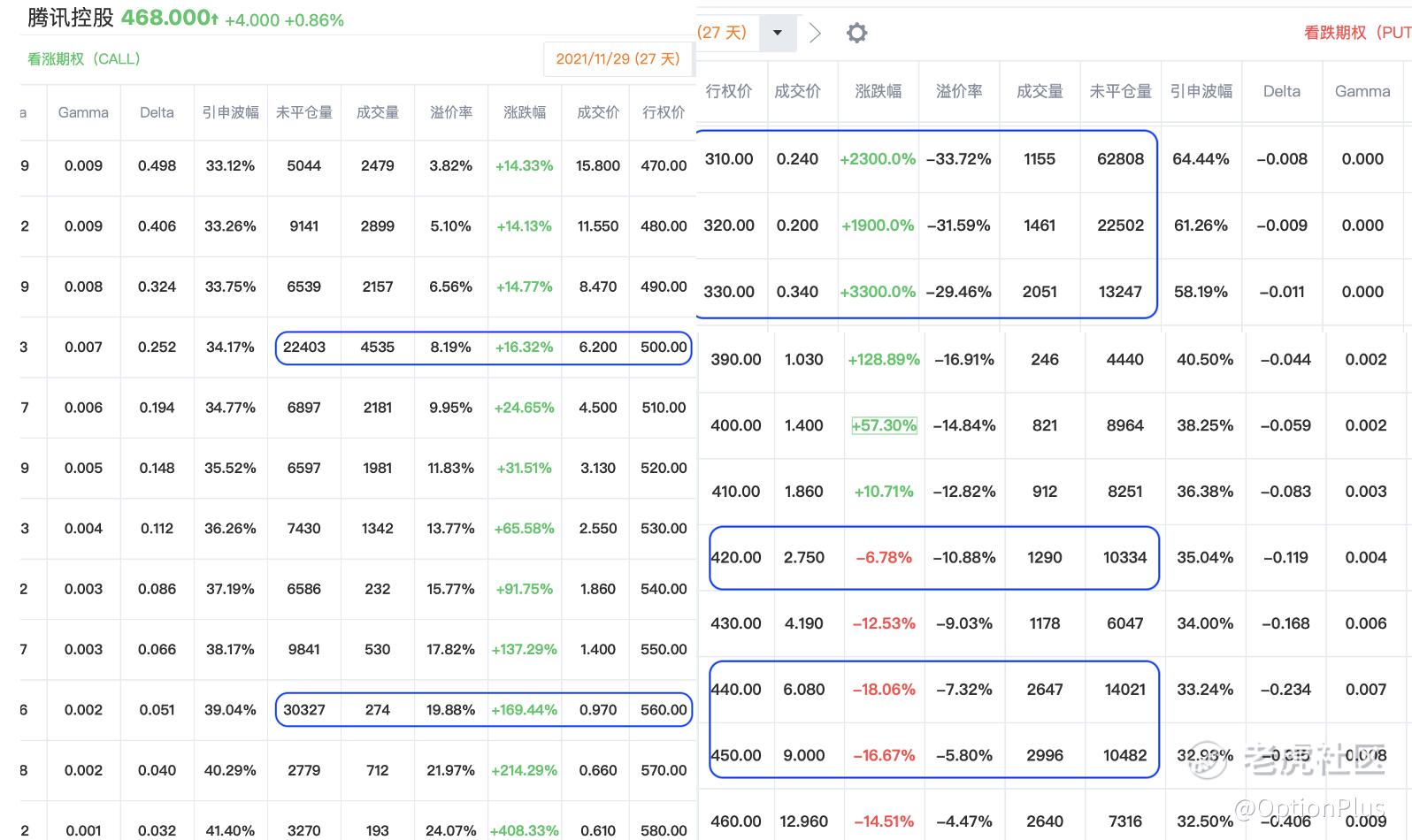Click the put-side volume column header

click(x=1040, y=91)
